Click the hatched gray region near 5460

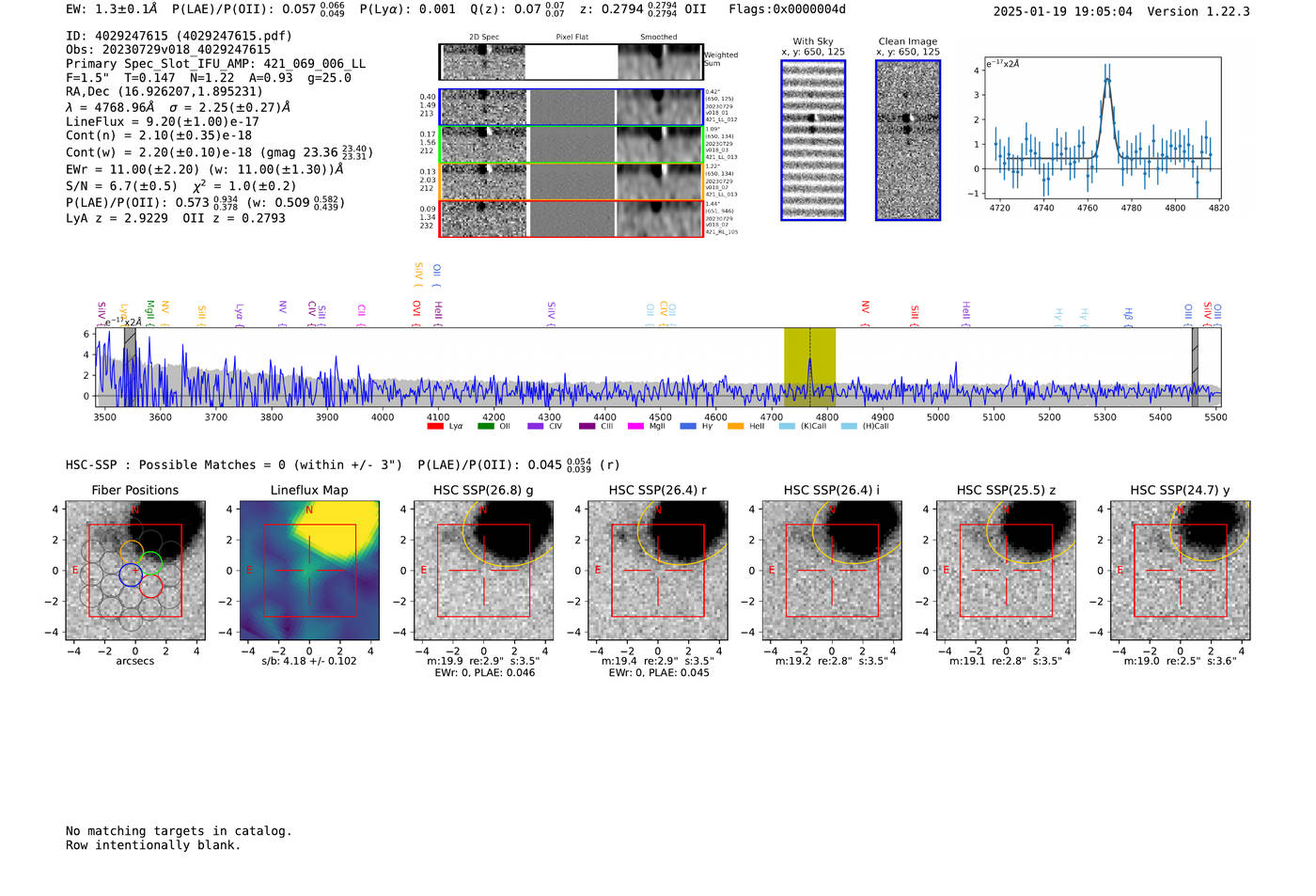tap(1195, 367)
